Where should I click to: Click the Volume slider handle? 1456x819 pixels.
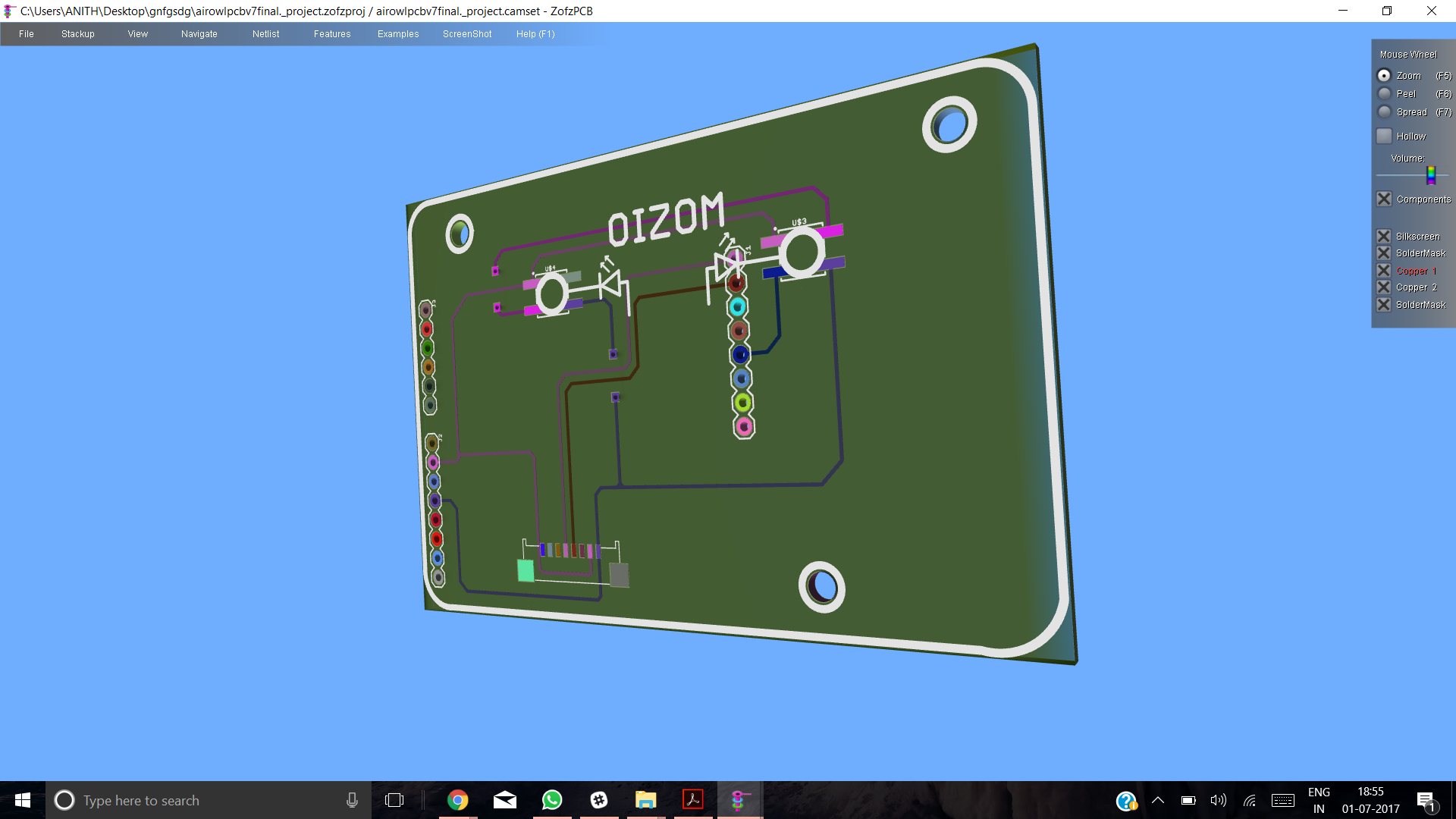point(1431,175)
